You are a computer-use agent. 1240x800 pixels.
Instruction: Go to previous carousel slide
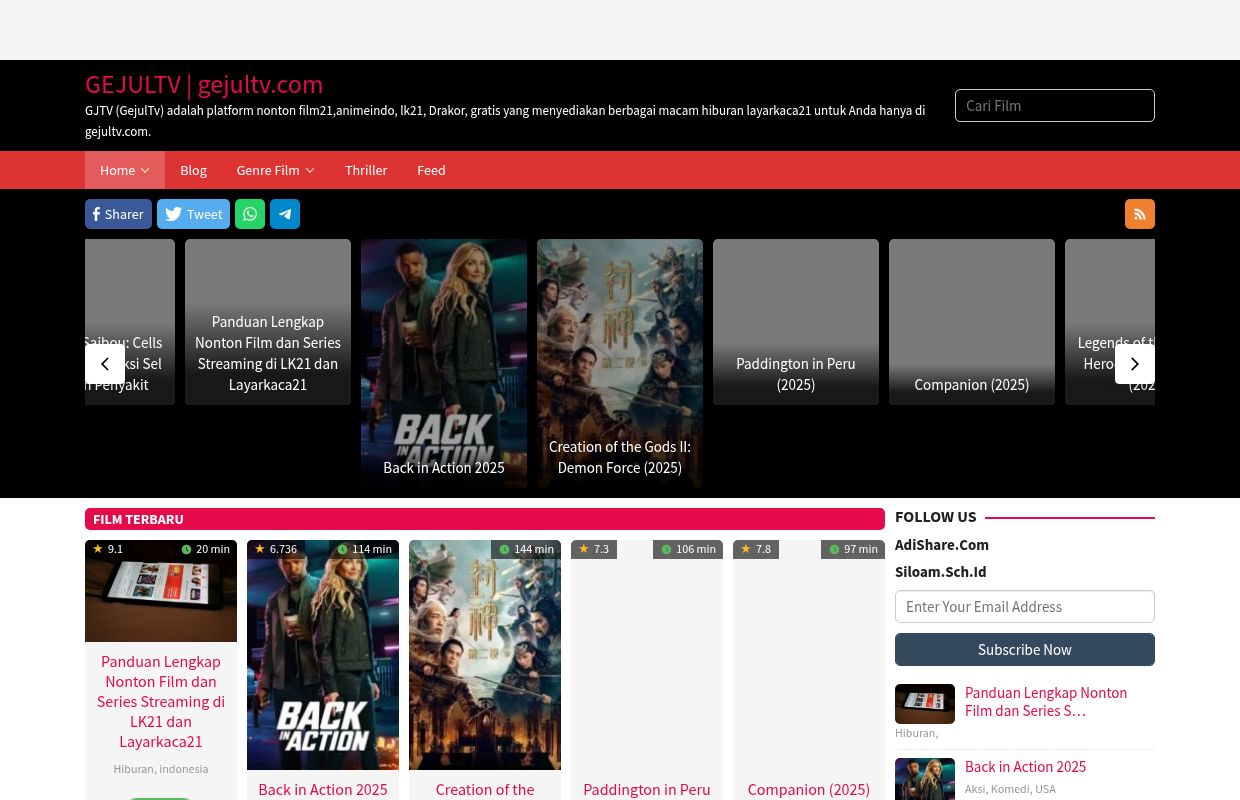pos(105,364)
